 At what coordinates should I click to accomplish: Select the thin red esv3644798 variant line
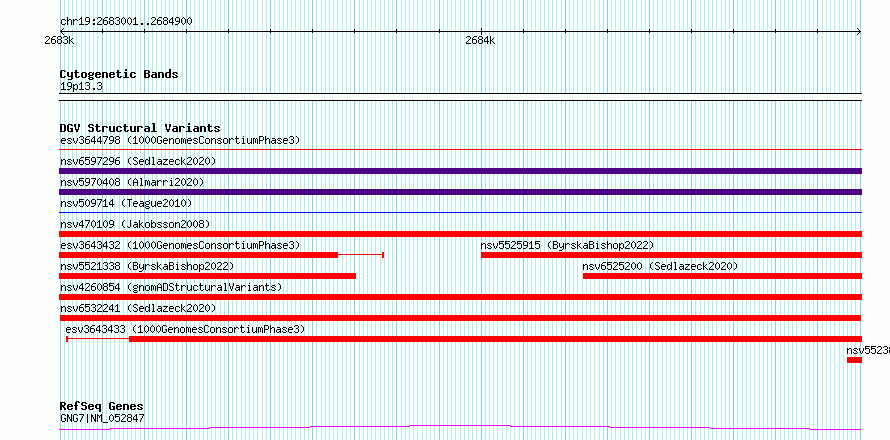(460, 150)
